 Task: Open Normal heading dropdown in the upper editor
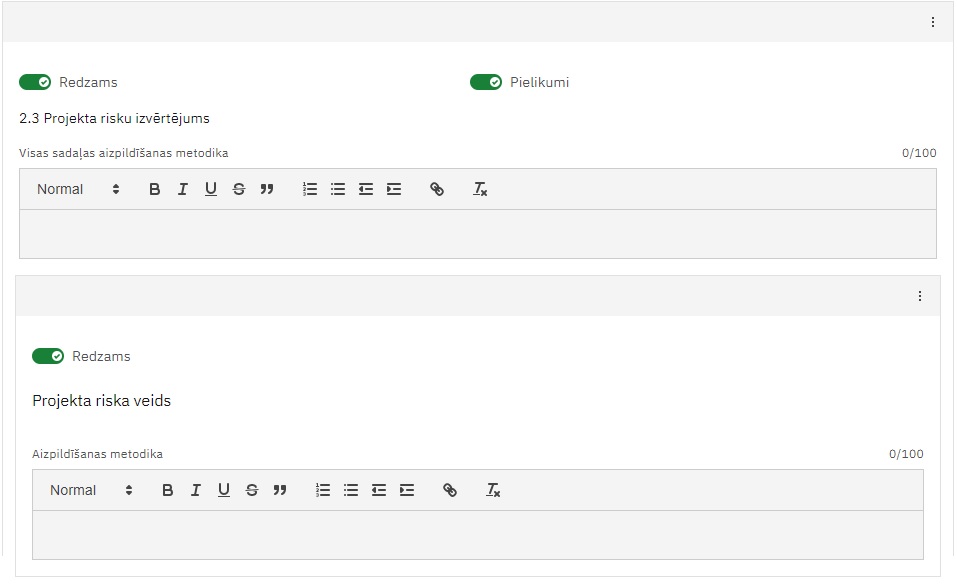pyautogui.click(x=78, y=189)
